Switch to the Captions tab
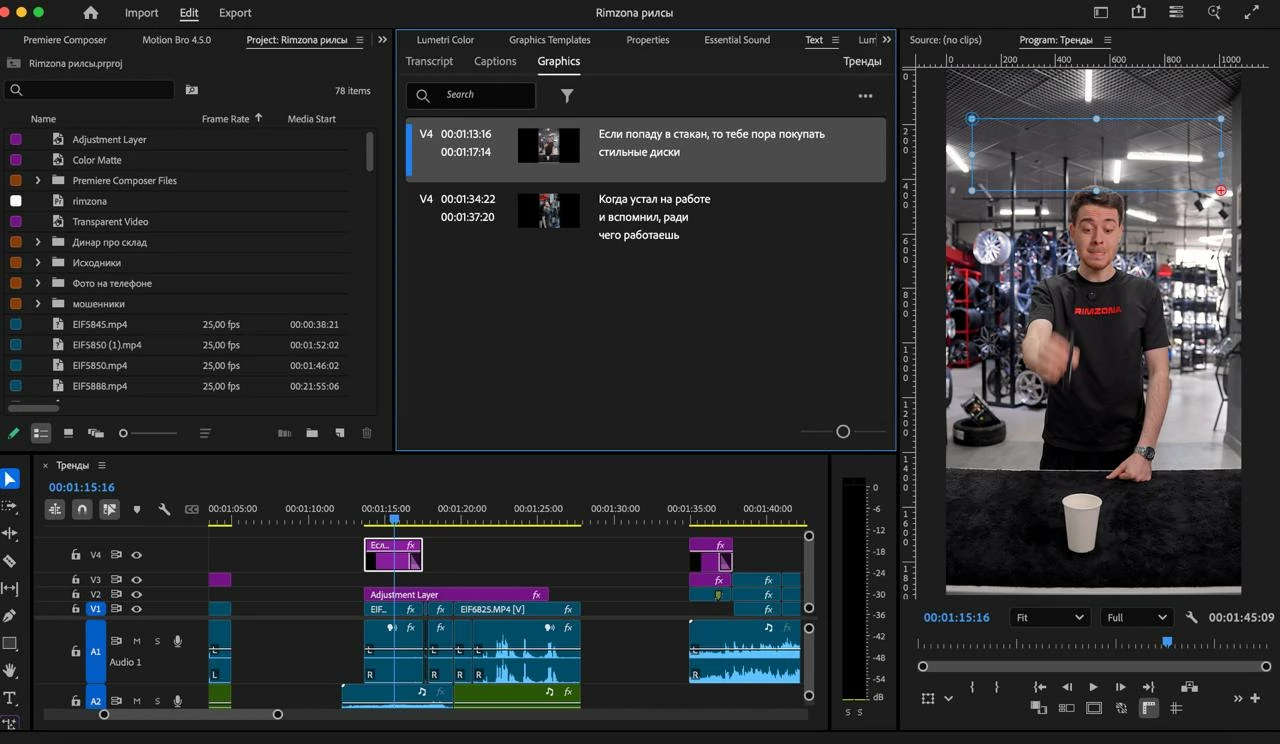The image size is (1280, 744). tap(495, 61)
